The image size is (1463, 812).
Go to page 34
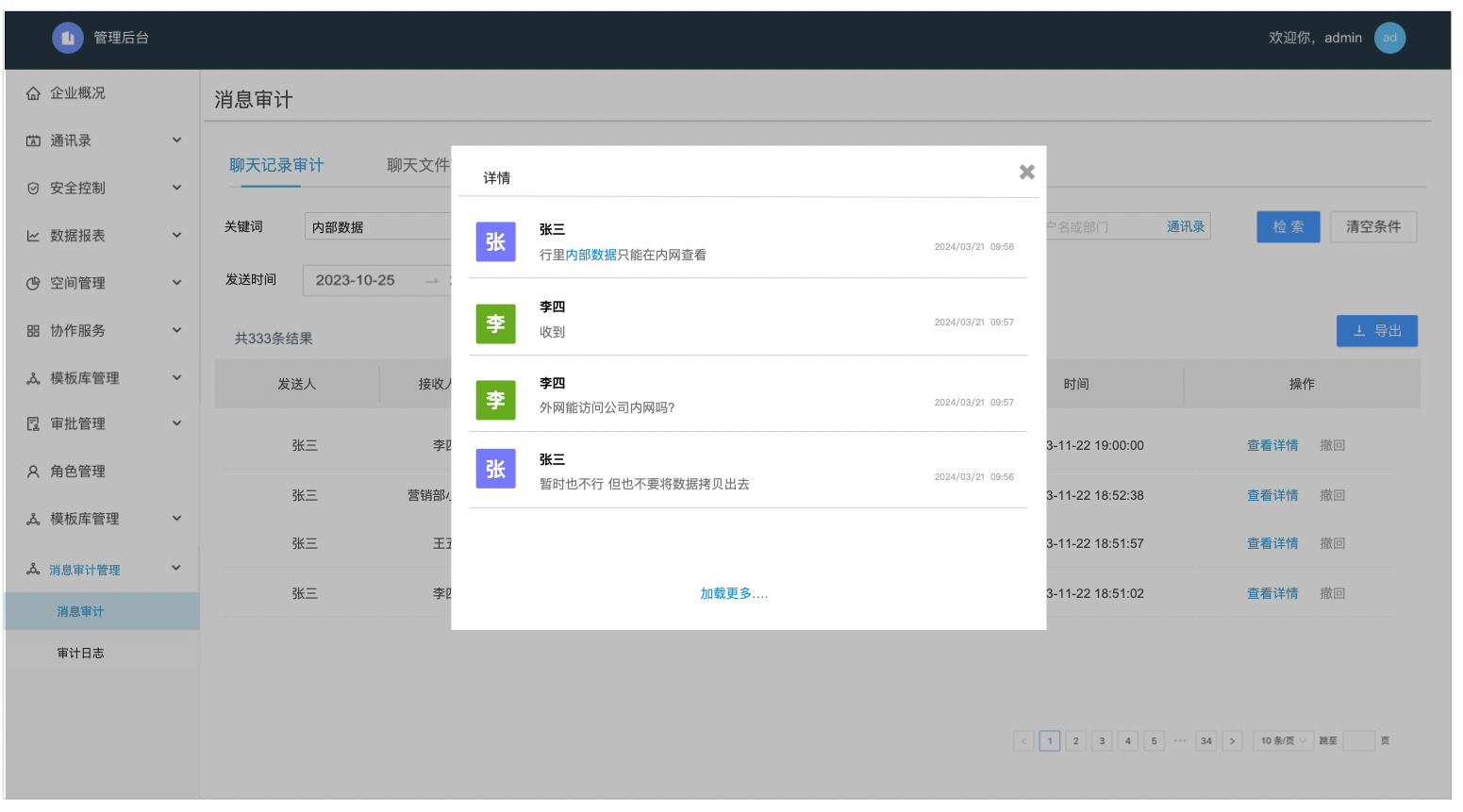1206,741
